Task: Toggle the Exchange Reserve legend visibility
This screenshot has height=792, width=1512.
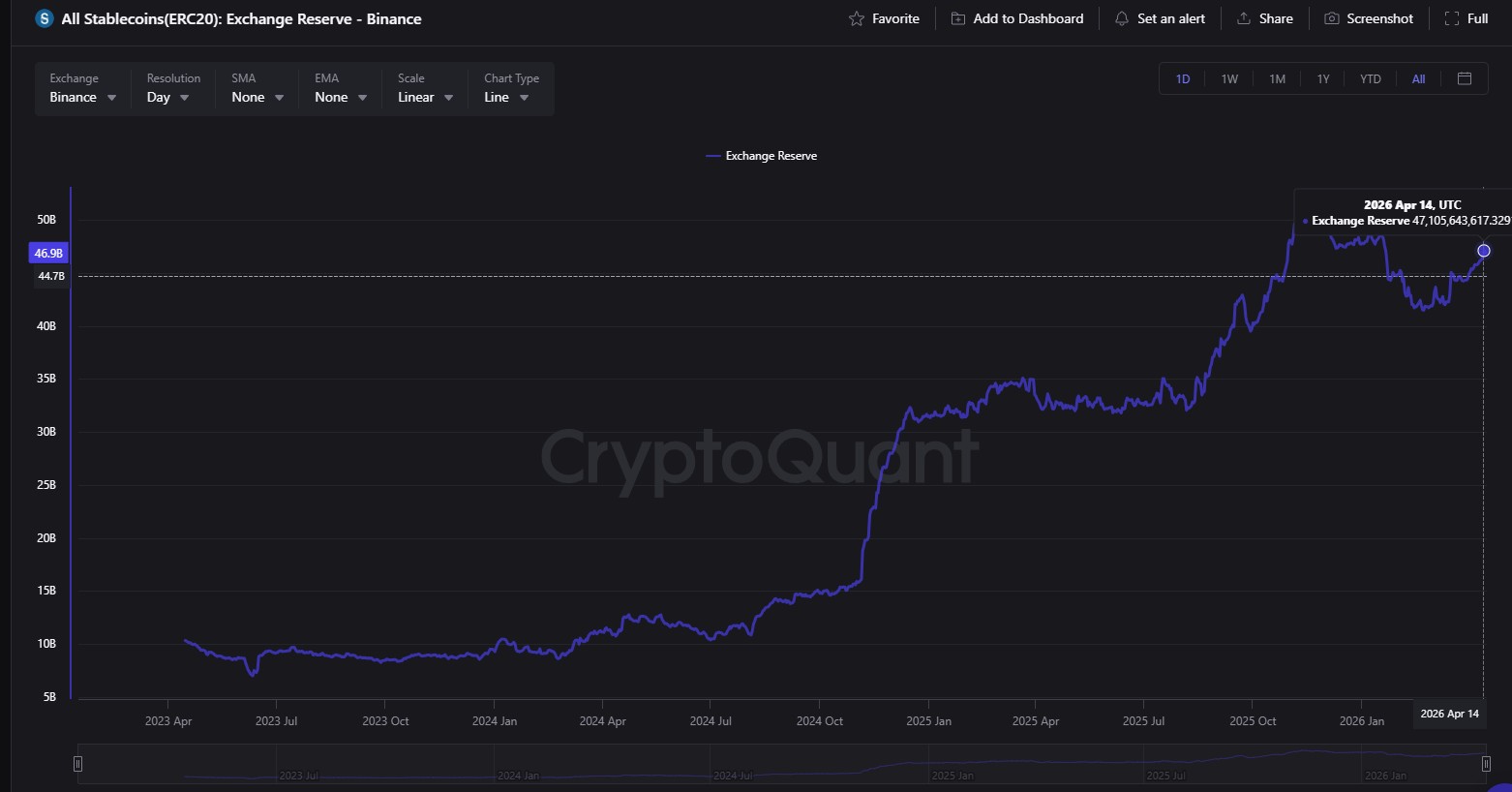Action: click(762, 156)
